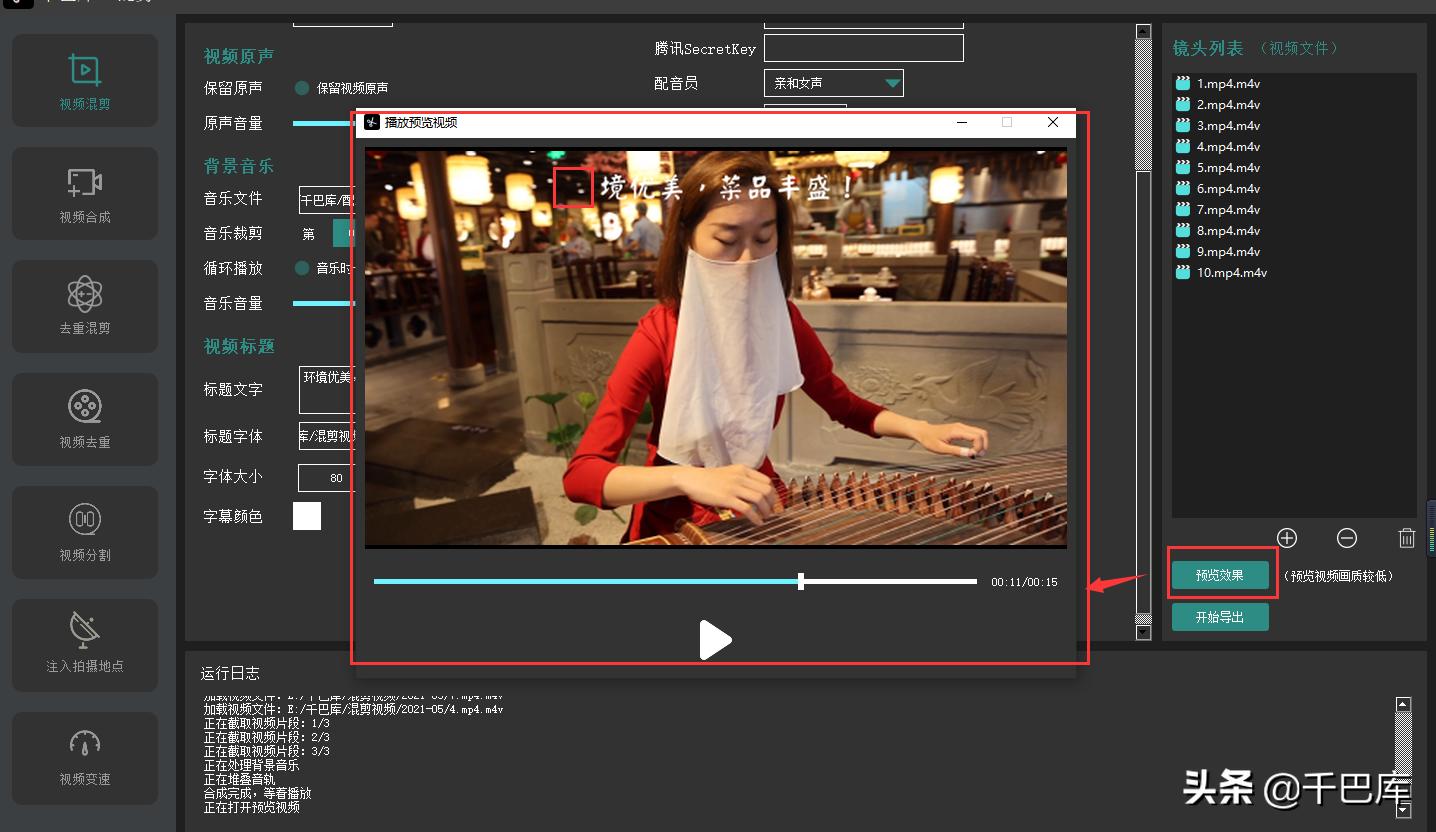The height and width of the screenshot is (832, 1436).
Task: Select the 去重混剪 sidebar icon
Action: [x=85, y=306]
